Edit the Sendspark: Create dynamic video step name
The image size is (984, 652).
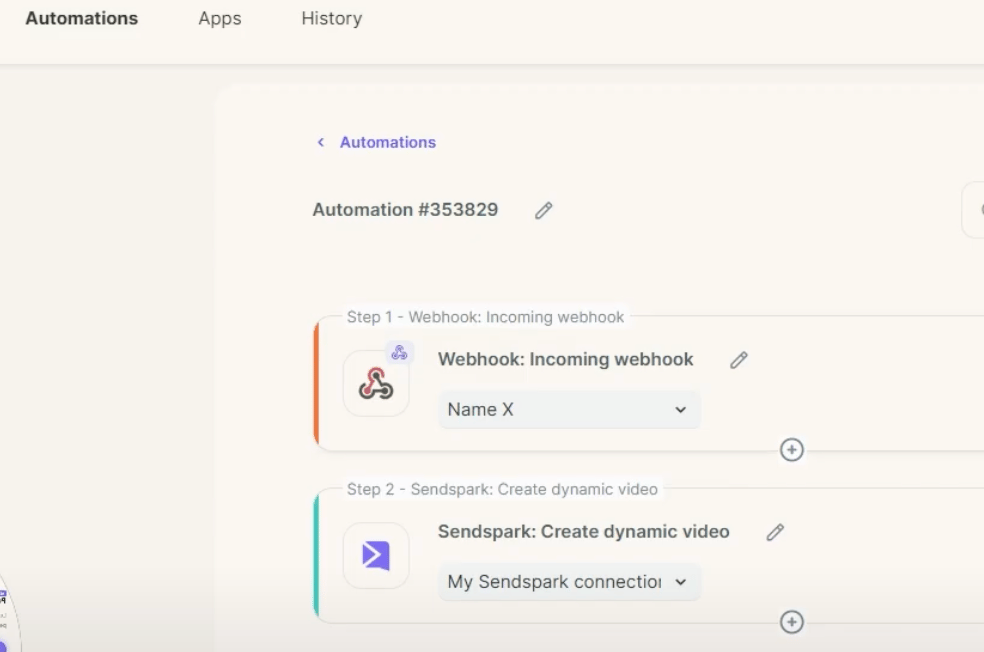[x=775, y=532]
